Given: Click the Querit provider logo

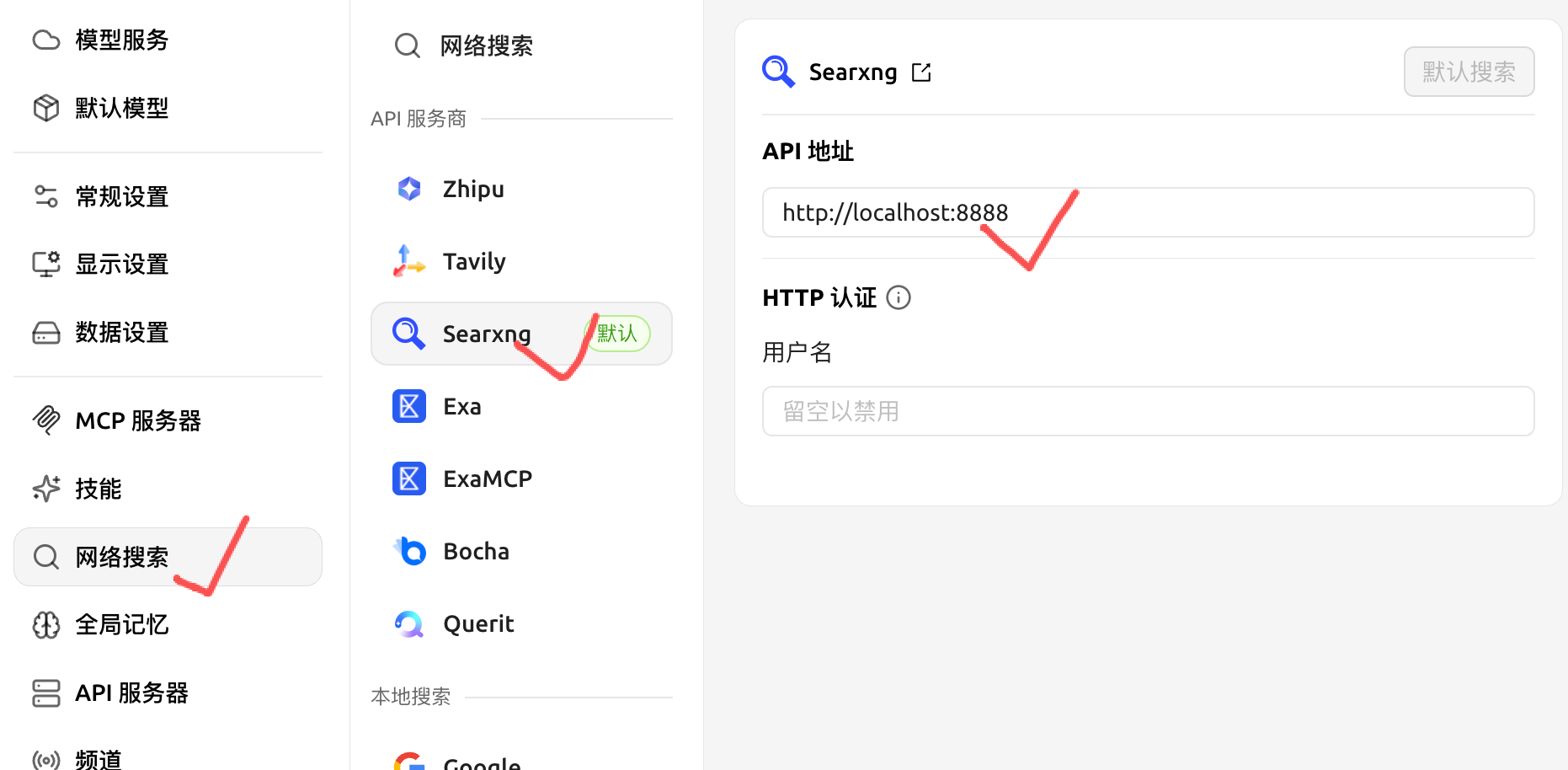Looking at the screenshot, I should [x=409, y=623].
